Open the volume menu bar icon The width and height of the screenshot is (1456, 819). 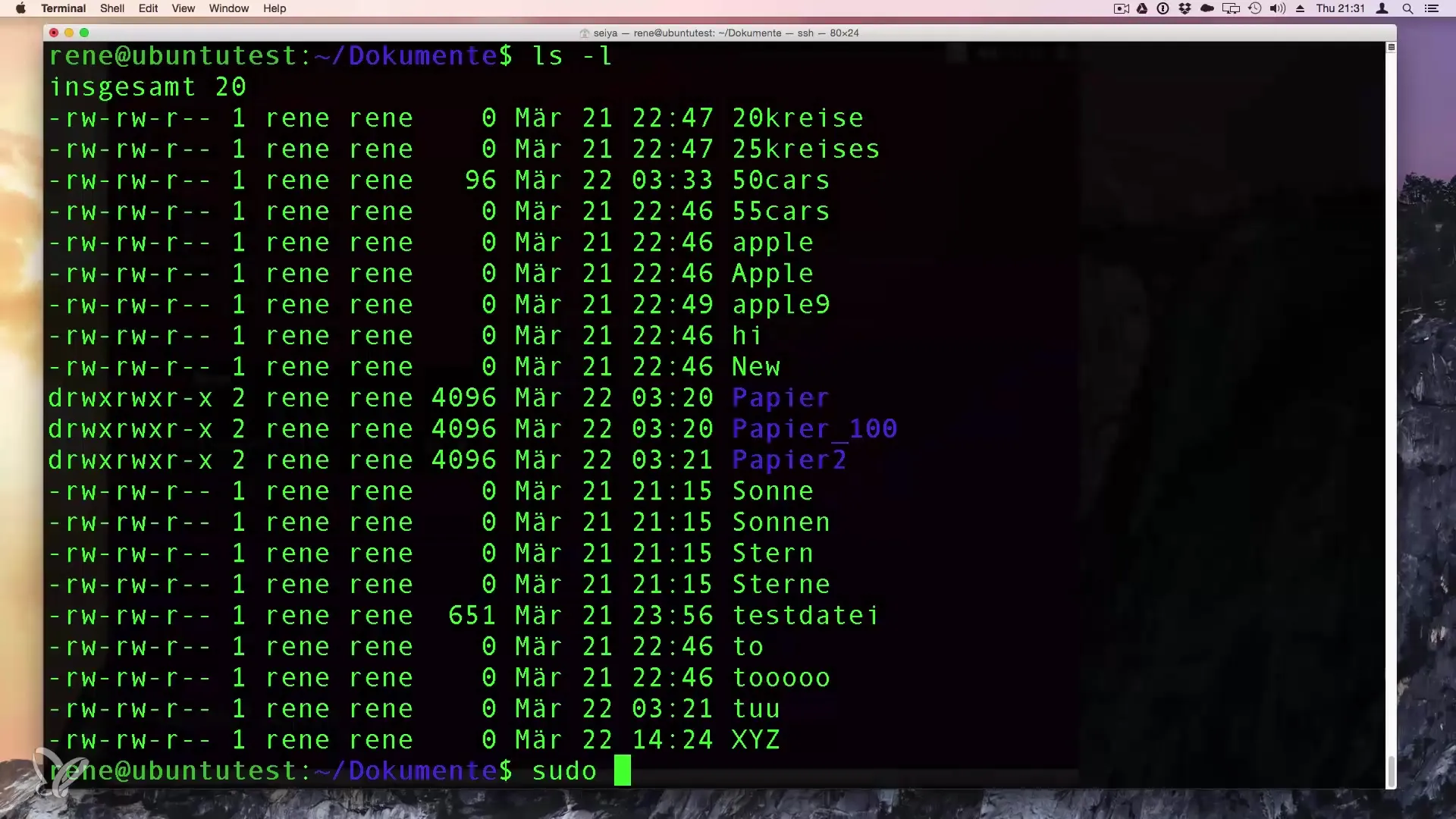click(x=1278, y=8)
